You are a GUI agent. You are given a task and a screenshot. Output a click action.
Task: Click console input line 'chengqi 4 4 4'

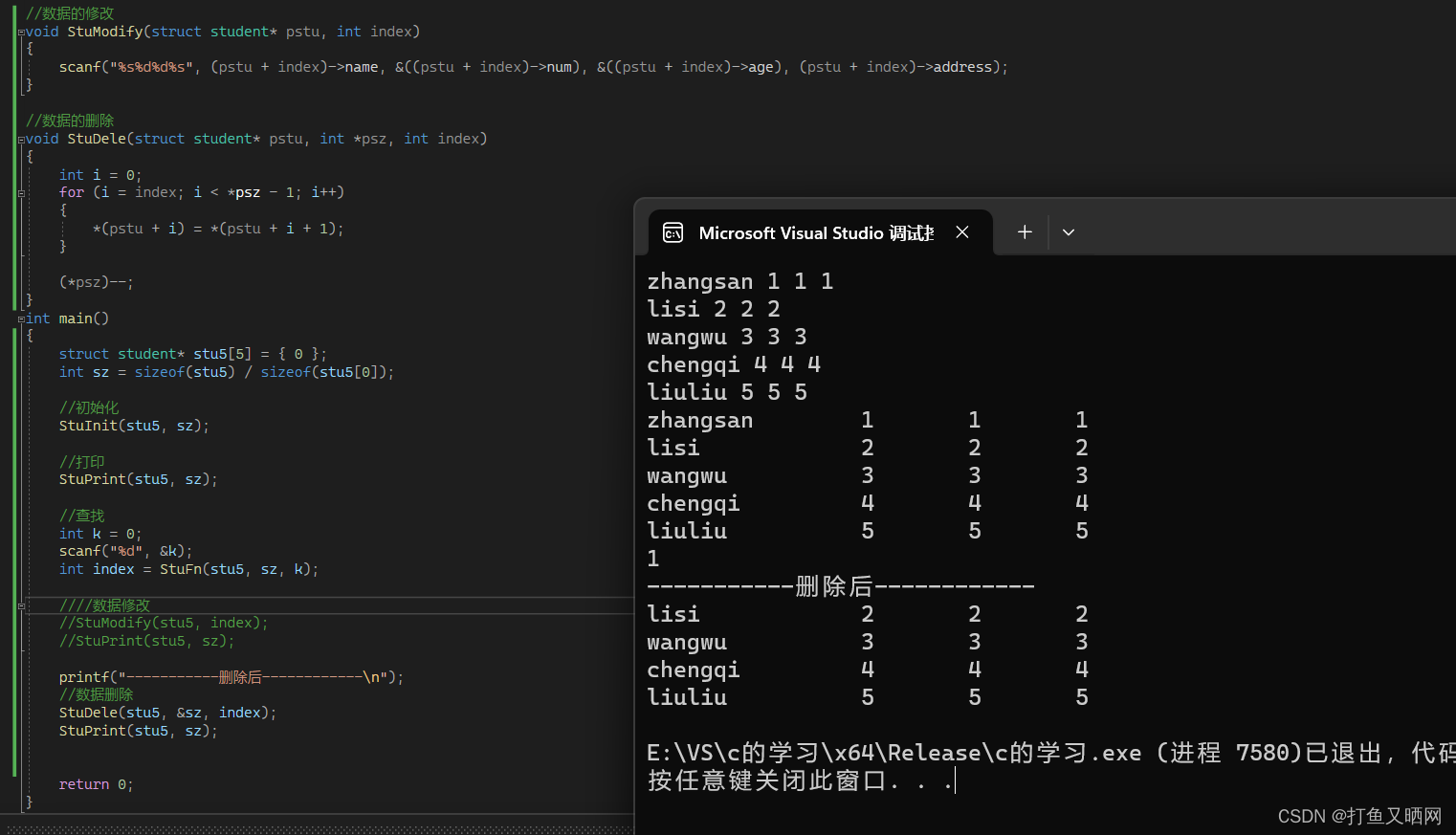click(734, 364)
